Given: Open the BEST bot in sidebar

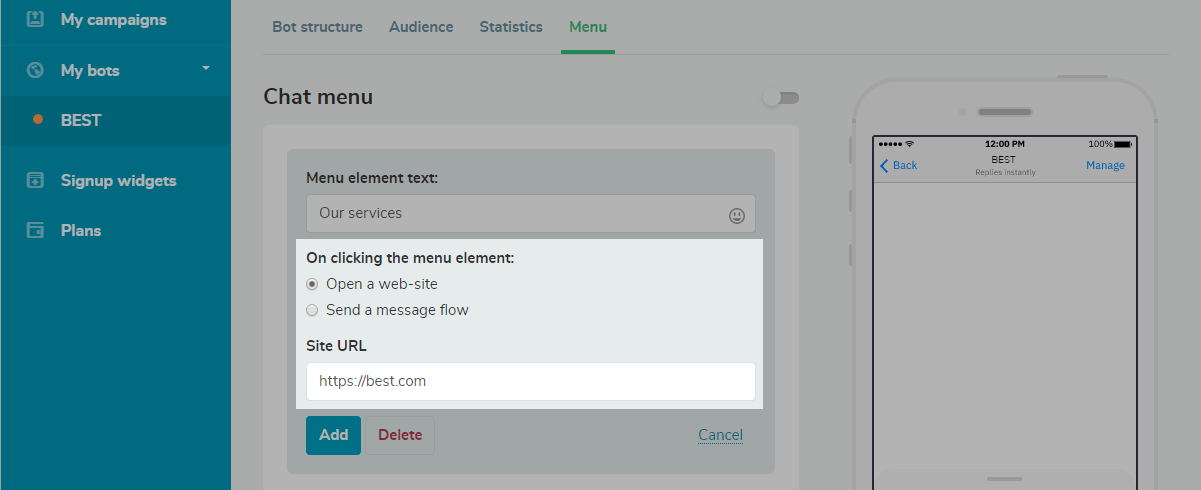Looking at the screenshot, I should 81,120.
